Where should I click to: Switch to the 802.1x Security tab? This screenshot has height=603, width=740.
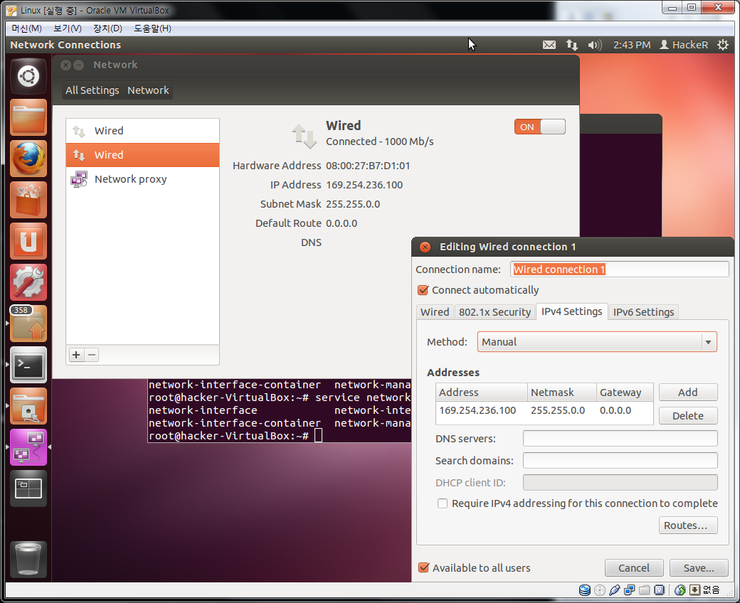click(495, 312)
